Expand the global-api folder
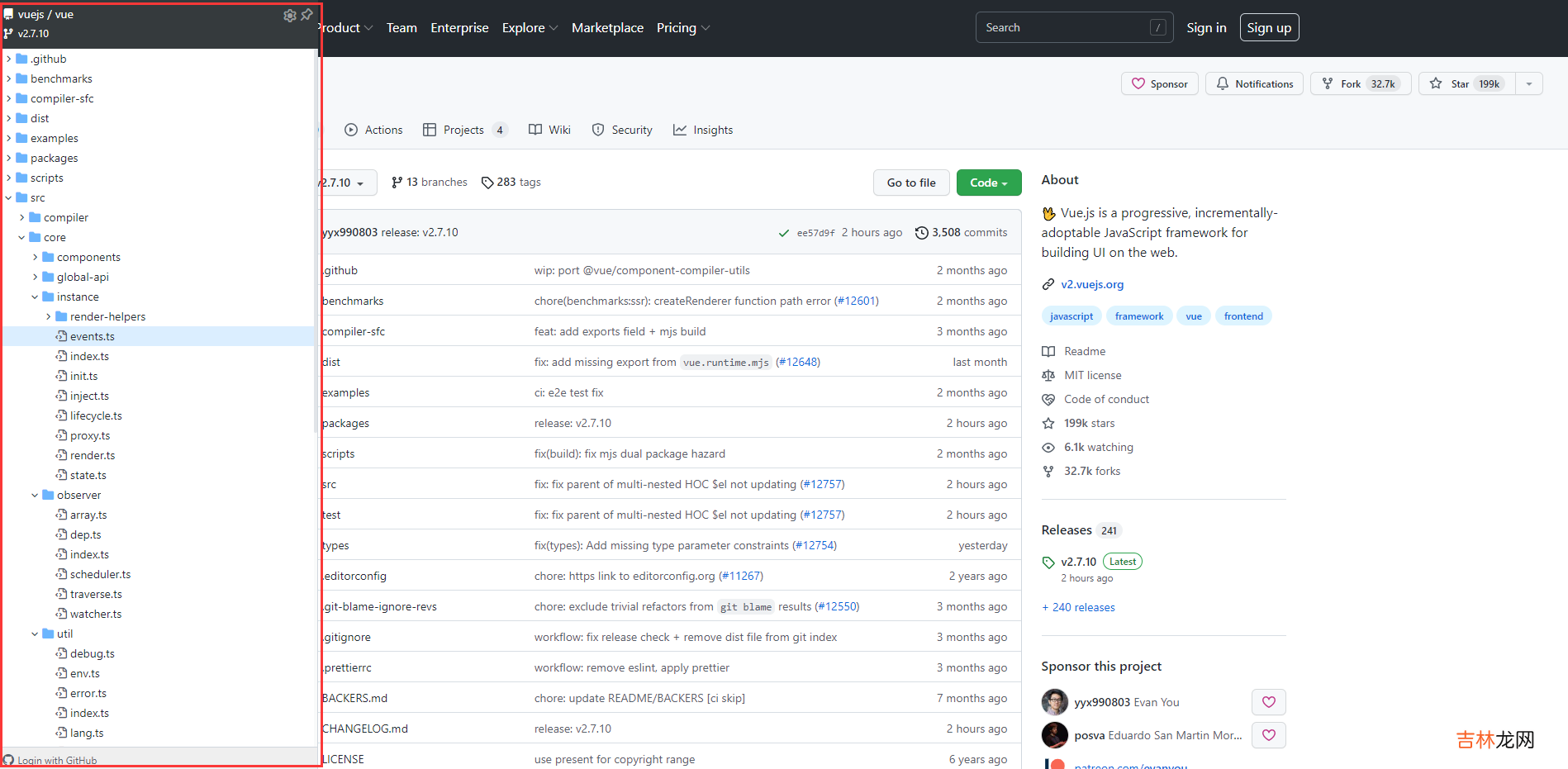The height and width of the screenshot is (769, 1568). 36,277
